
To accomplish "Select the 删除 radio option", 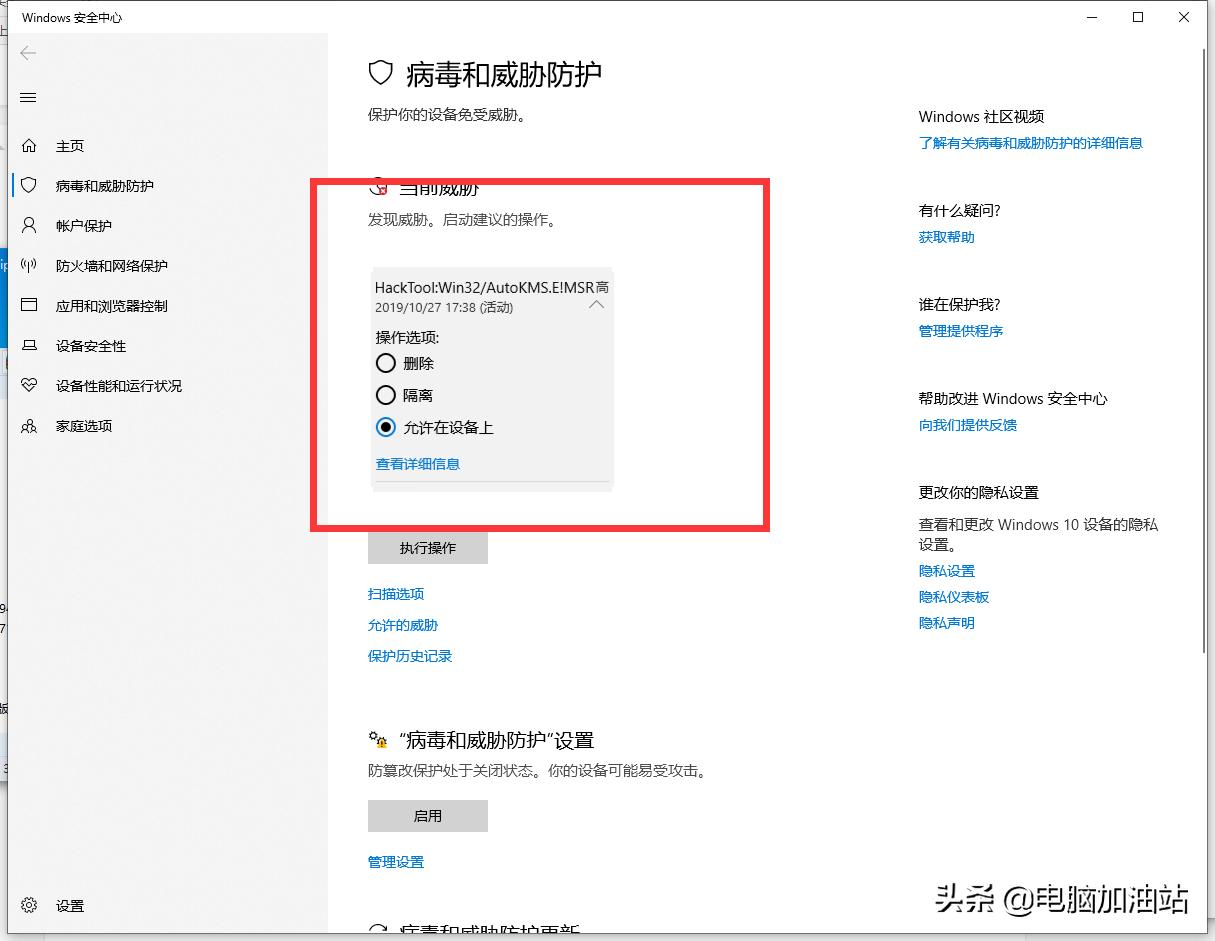I will tap(386, 363).
